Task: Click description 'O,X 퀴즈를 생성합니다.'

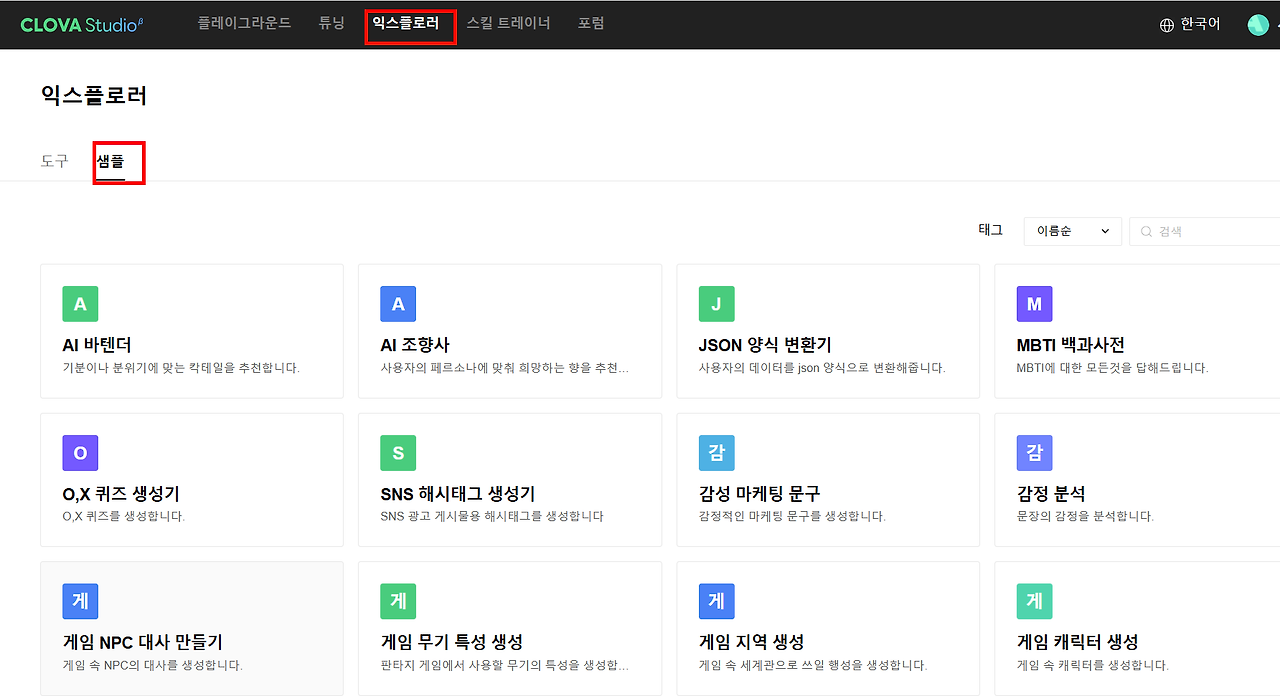Action: pos(123,517)
